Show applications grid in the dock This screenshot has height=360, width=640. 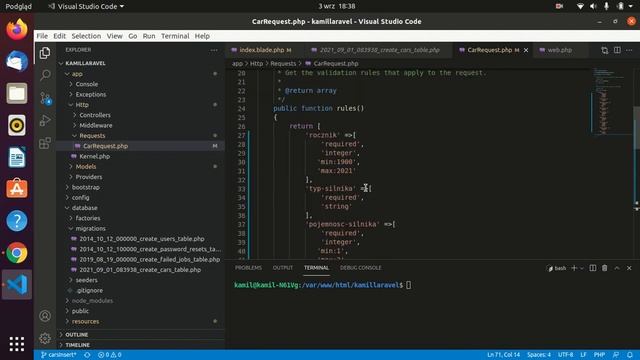point(17,344)
